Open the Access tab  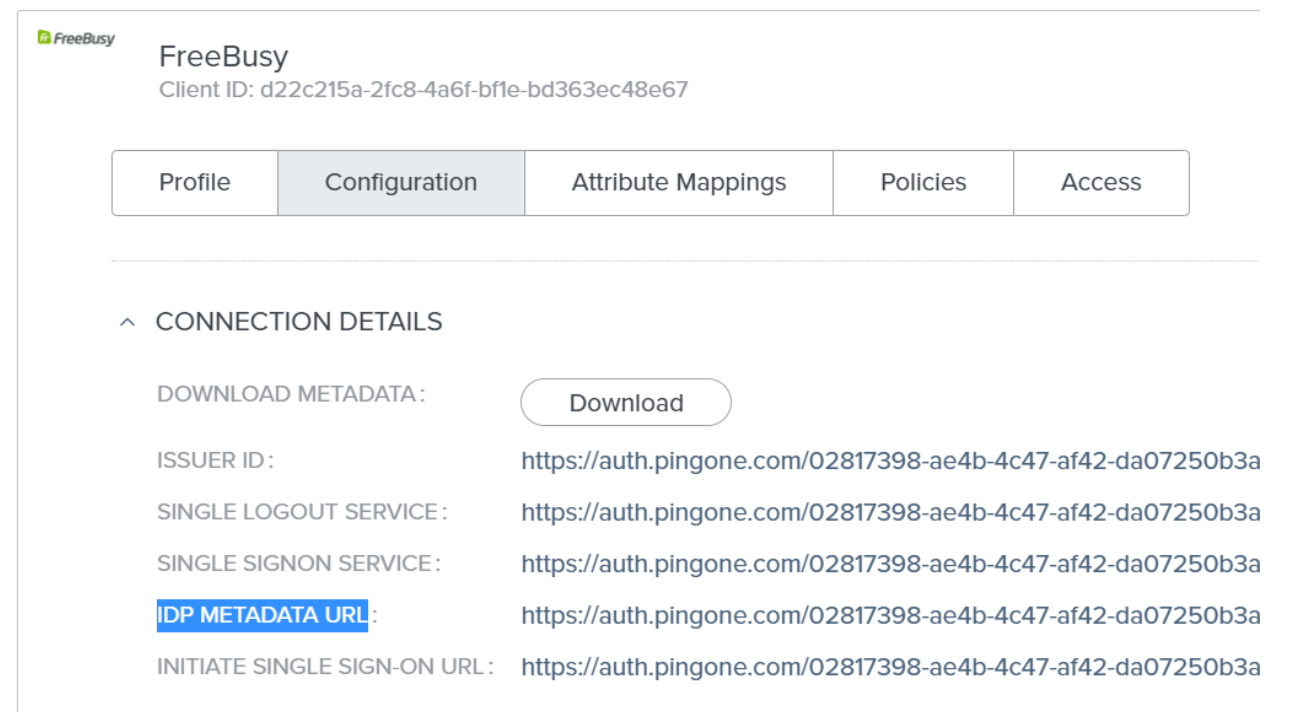[1101, 183]
